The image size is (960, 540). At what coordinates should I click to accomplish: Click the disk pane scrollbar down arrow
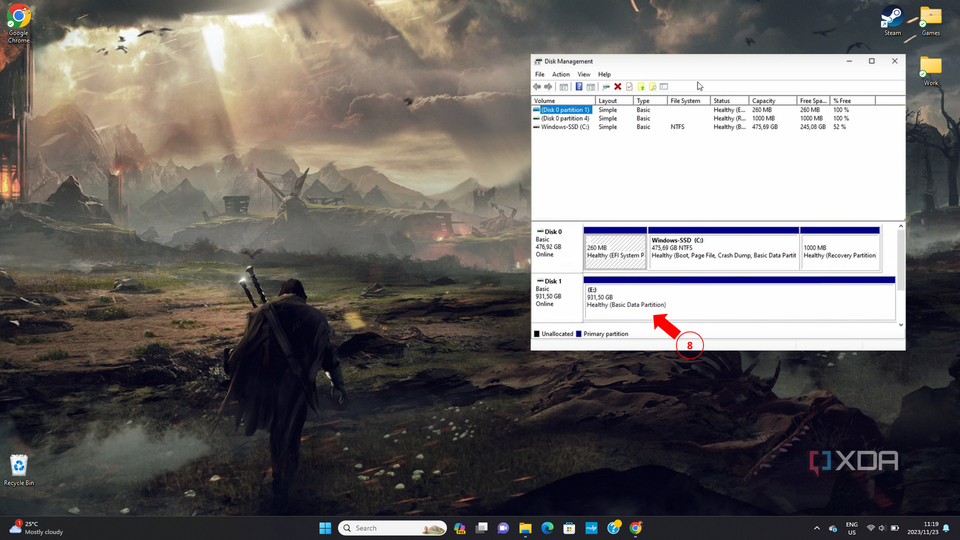pyautogui.click(x=901, y=324)
